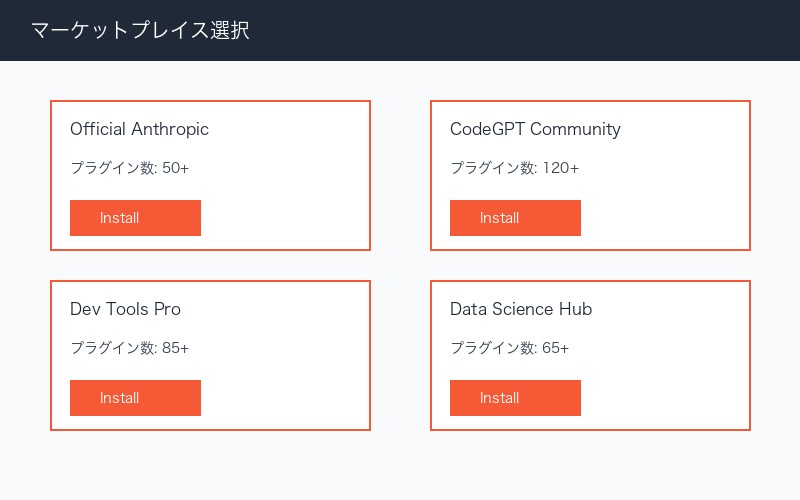Select the CodeGPT Community heading
The height and width of the screenshot is (500, 800).
click(535, 129)
